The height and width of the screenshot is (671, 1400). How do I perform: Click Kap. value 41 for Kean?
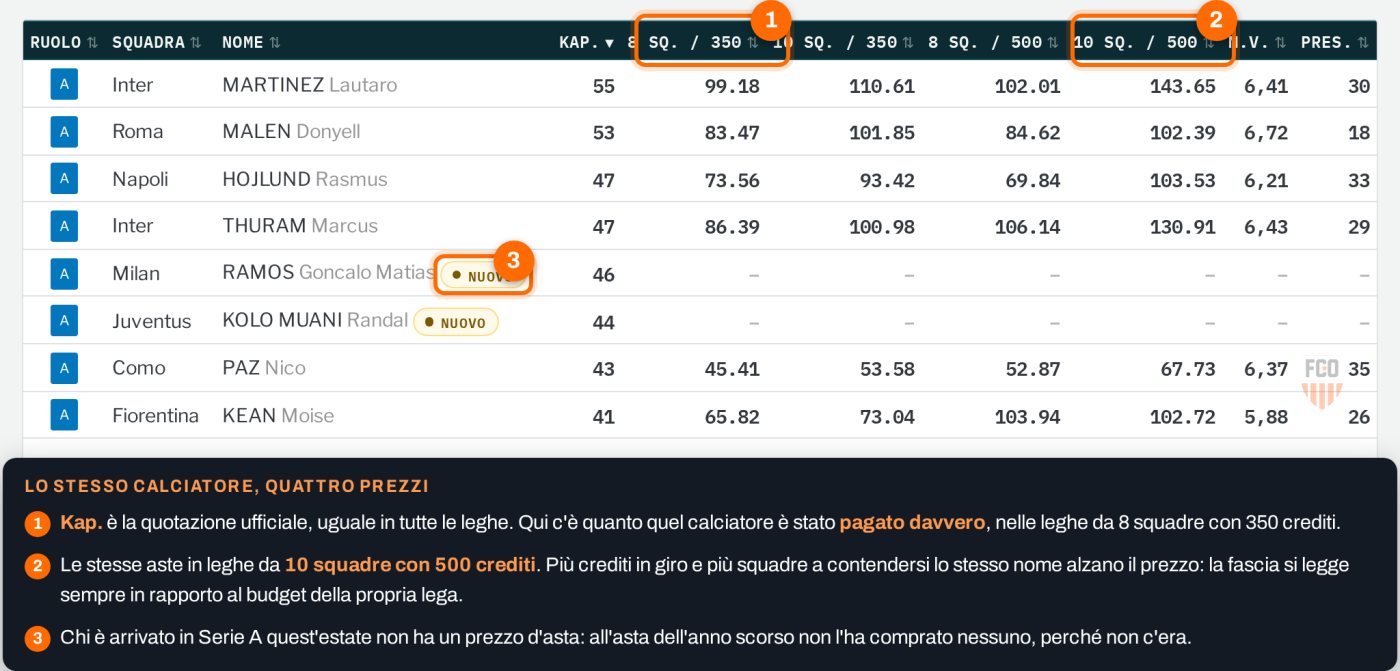tap(604, 416)
